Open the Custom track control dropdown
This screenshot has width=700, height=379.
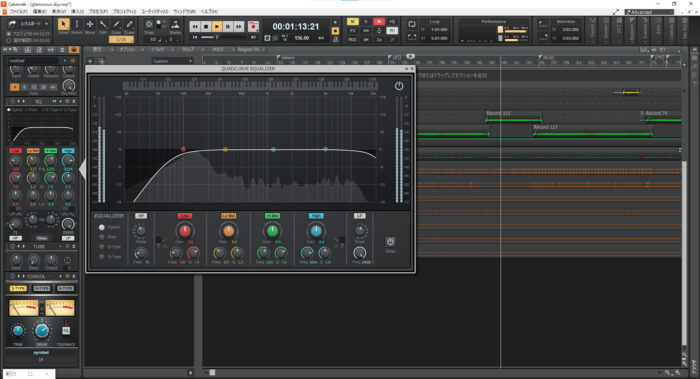click(172, 61)
